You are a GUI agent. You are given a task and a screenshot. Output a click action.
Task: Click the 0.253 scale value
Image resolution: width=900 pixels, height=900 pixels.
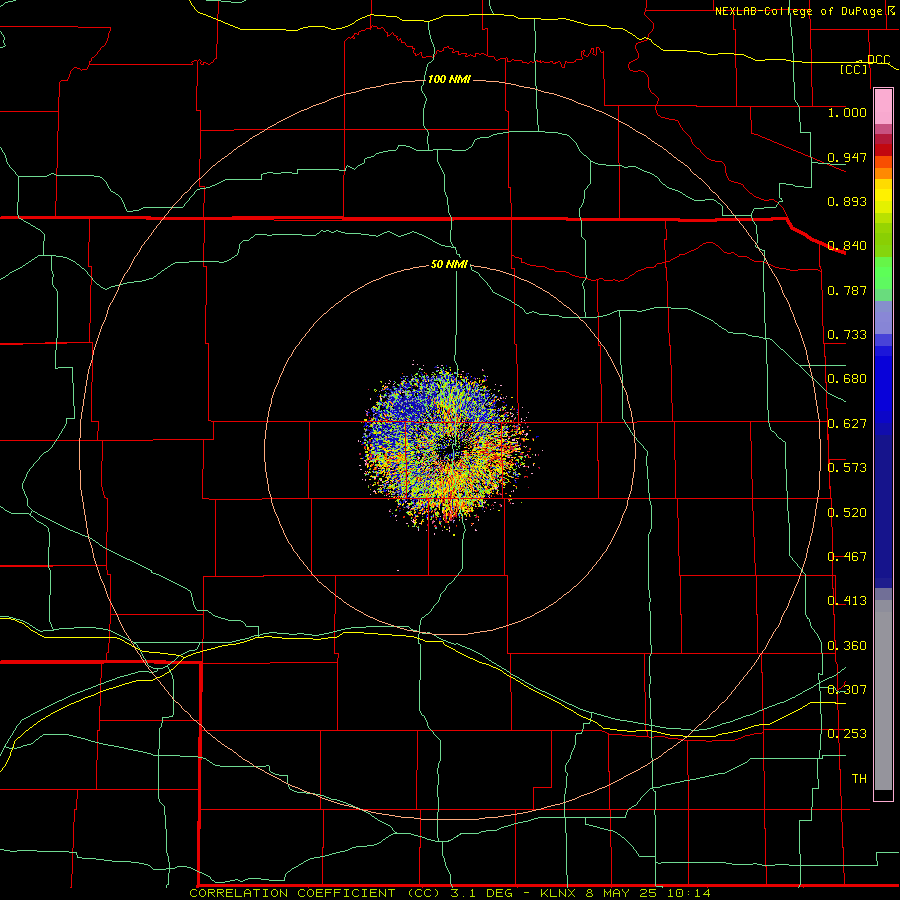click(x=847, y=734)
